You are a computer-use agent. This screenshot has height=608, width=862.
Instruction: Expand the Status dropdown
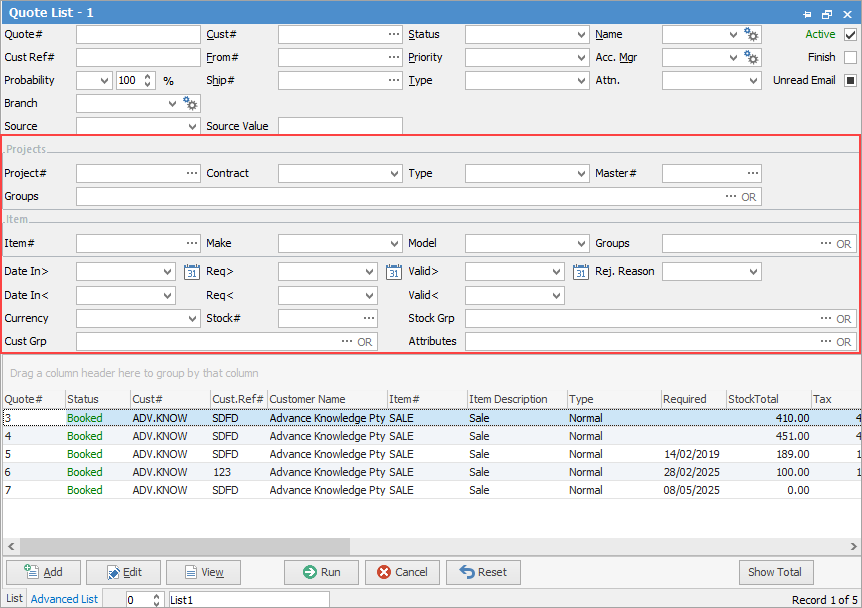581,35
